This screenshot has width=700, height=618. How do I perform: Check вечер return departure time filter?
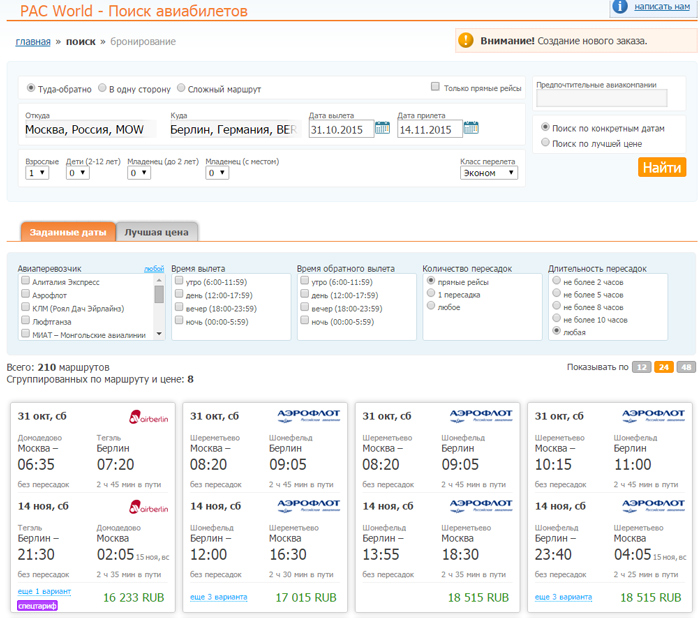tap(304, 307)
